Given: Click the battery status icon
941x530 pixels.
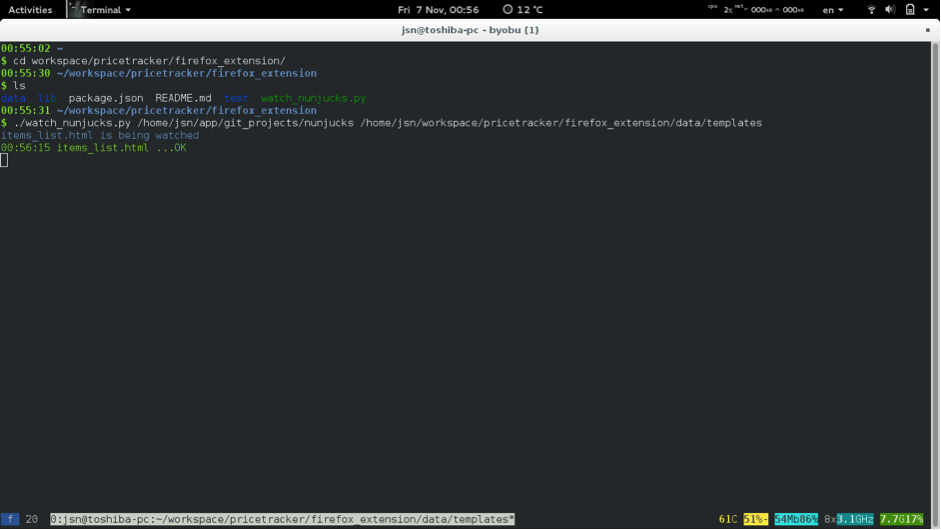Looking at the screenshot, I should click(x=910, y=10).
